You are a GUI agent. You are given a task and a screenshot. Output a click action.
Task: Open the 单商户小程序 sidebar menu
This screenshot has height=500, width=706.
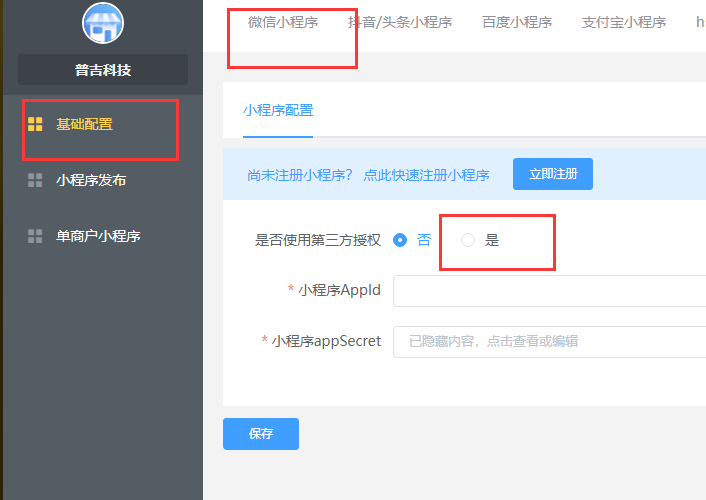tap(98, 236)
